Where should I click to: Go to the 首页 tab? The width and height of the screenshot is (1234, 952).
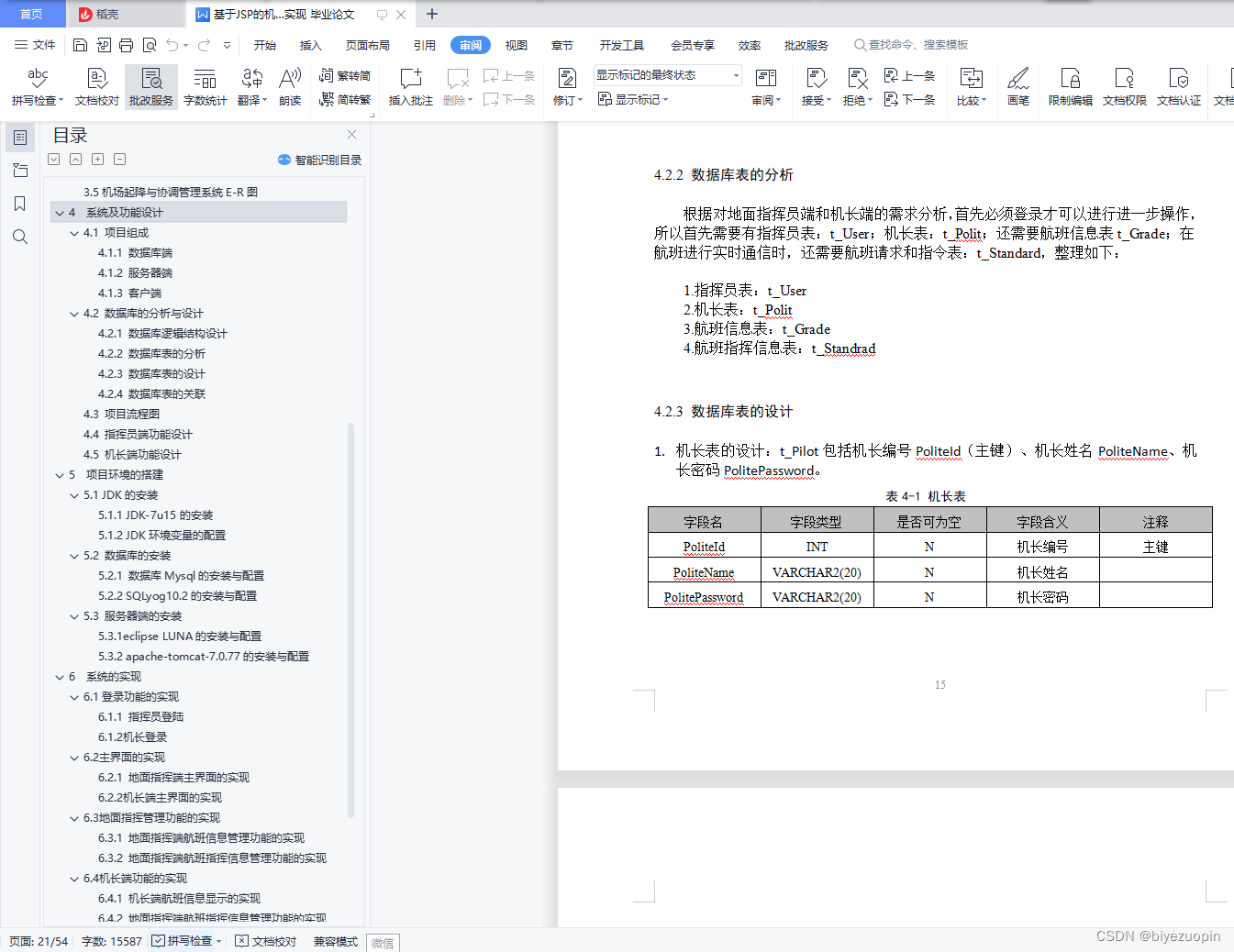[32, 14]
